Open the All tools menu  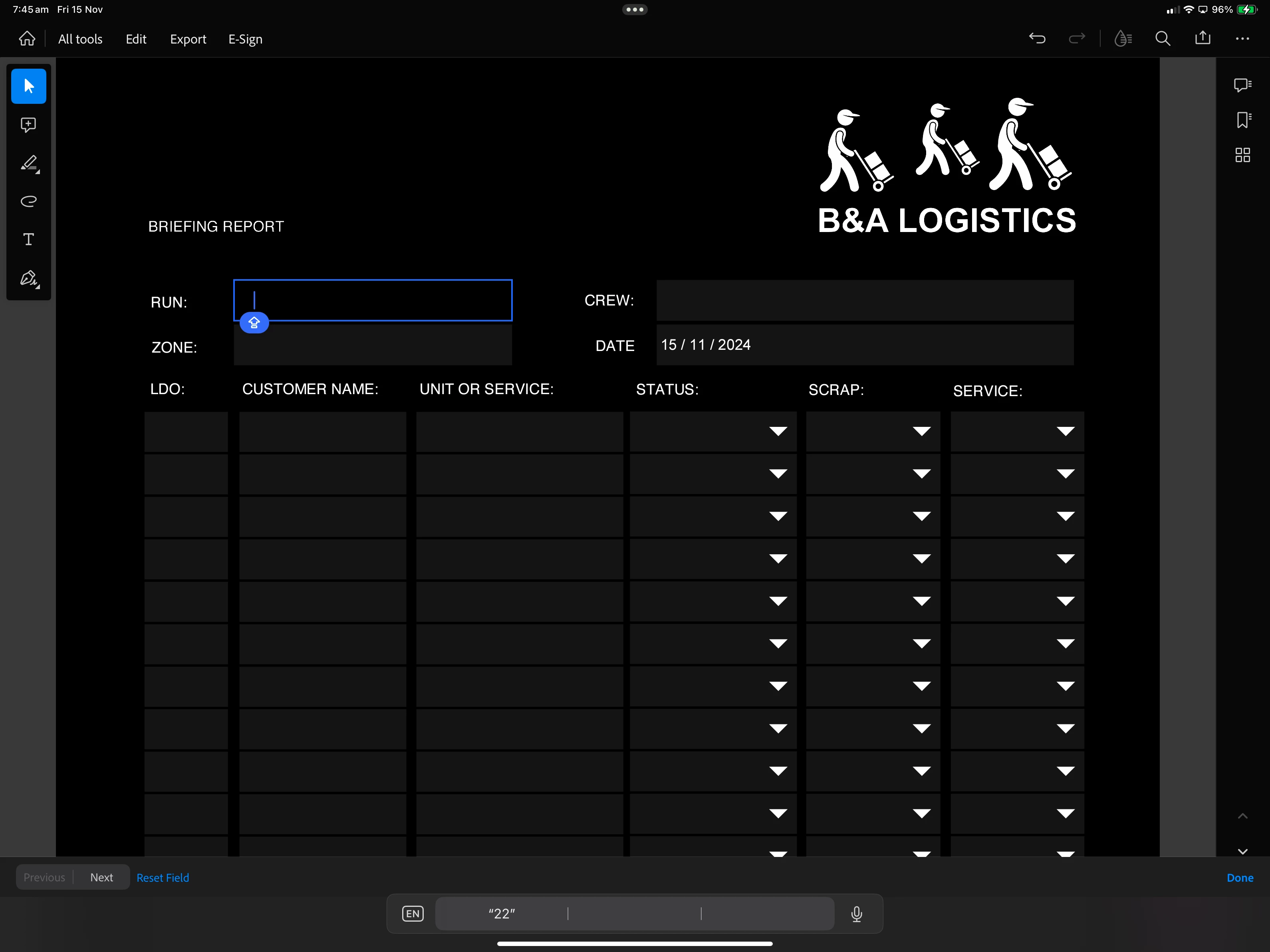point(80,39)
